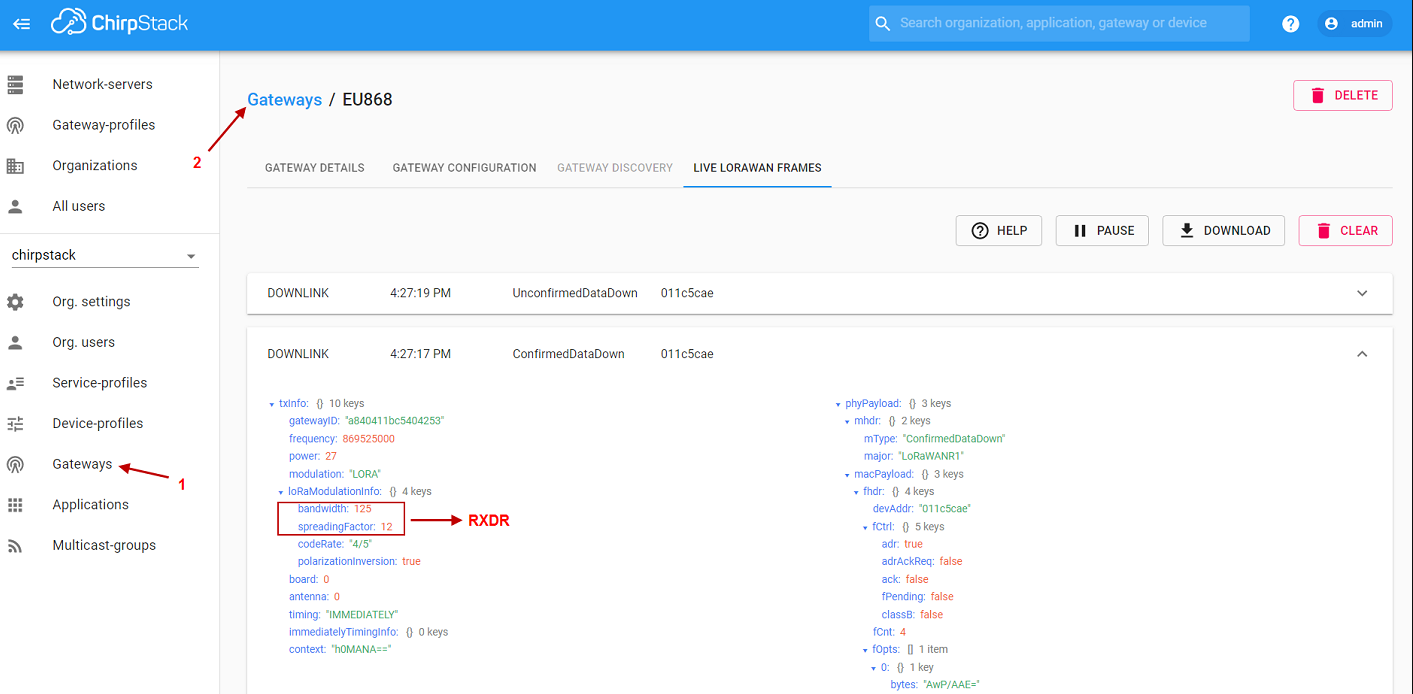Collapse the loRaModulationInfo node
The image size is (1413, 694).
pos(281,492)
